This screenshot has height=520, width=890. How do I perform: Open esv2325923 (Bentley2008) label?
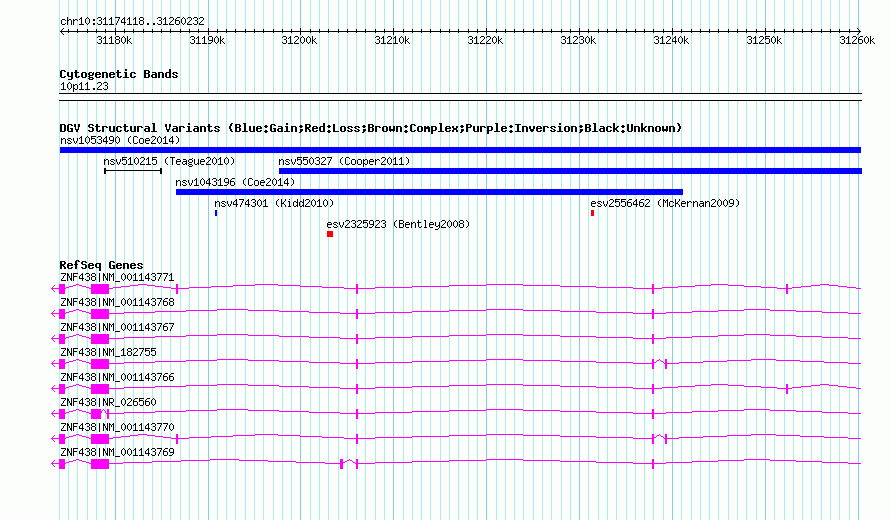coord(398,224)
